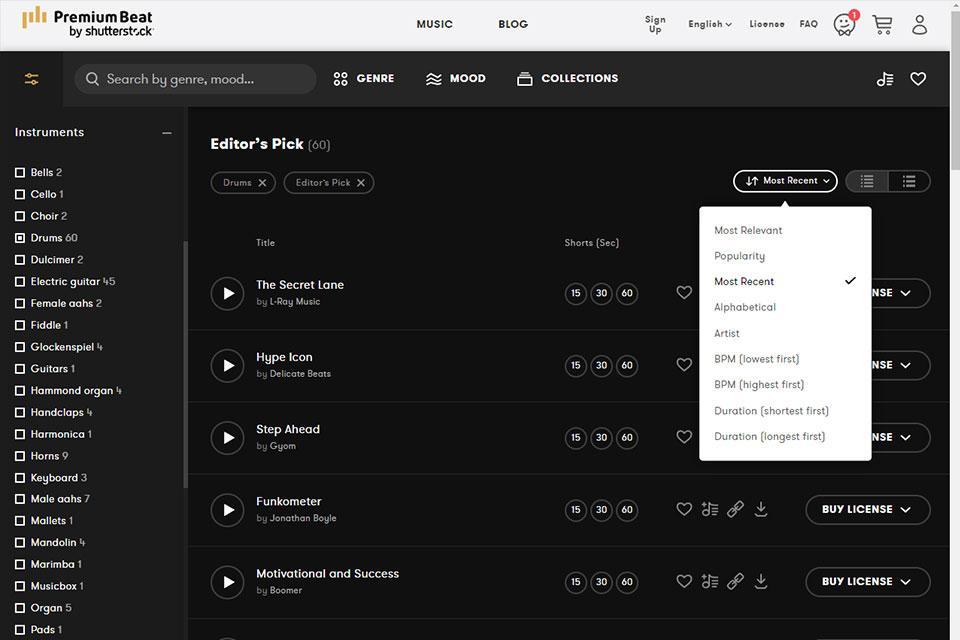The height and width of the screenshot is (640, 960).
Task: Switch to compact list view
Action: pyautogui.click(x=867, y=181)
